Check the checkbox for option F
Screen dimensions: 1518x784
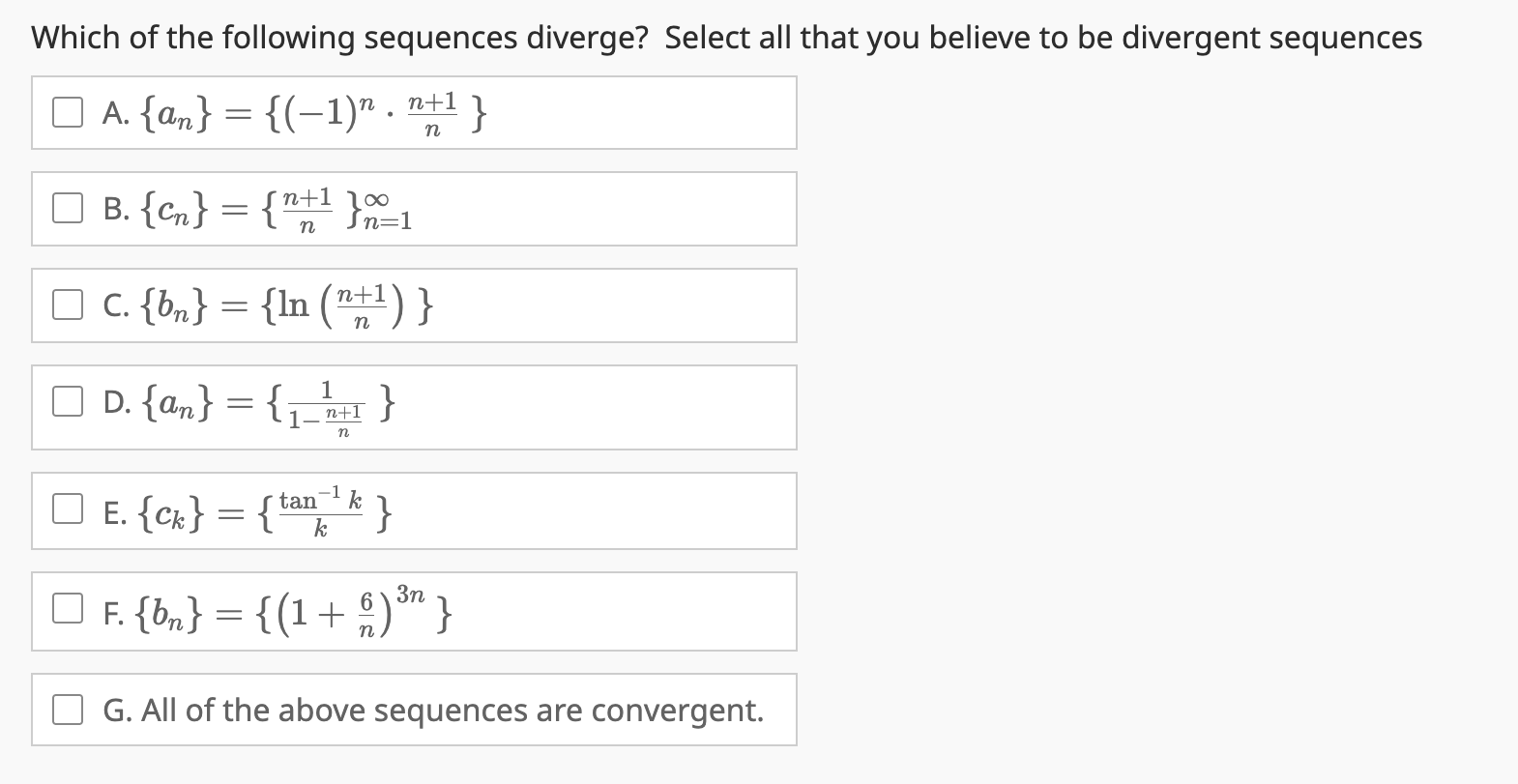pos(67,608)
